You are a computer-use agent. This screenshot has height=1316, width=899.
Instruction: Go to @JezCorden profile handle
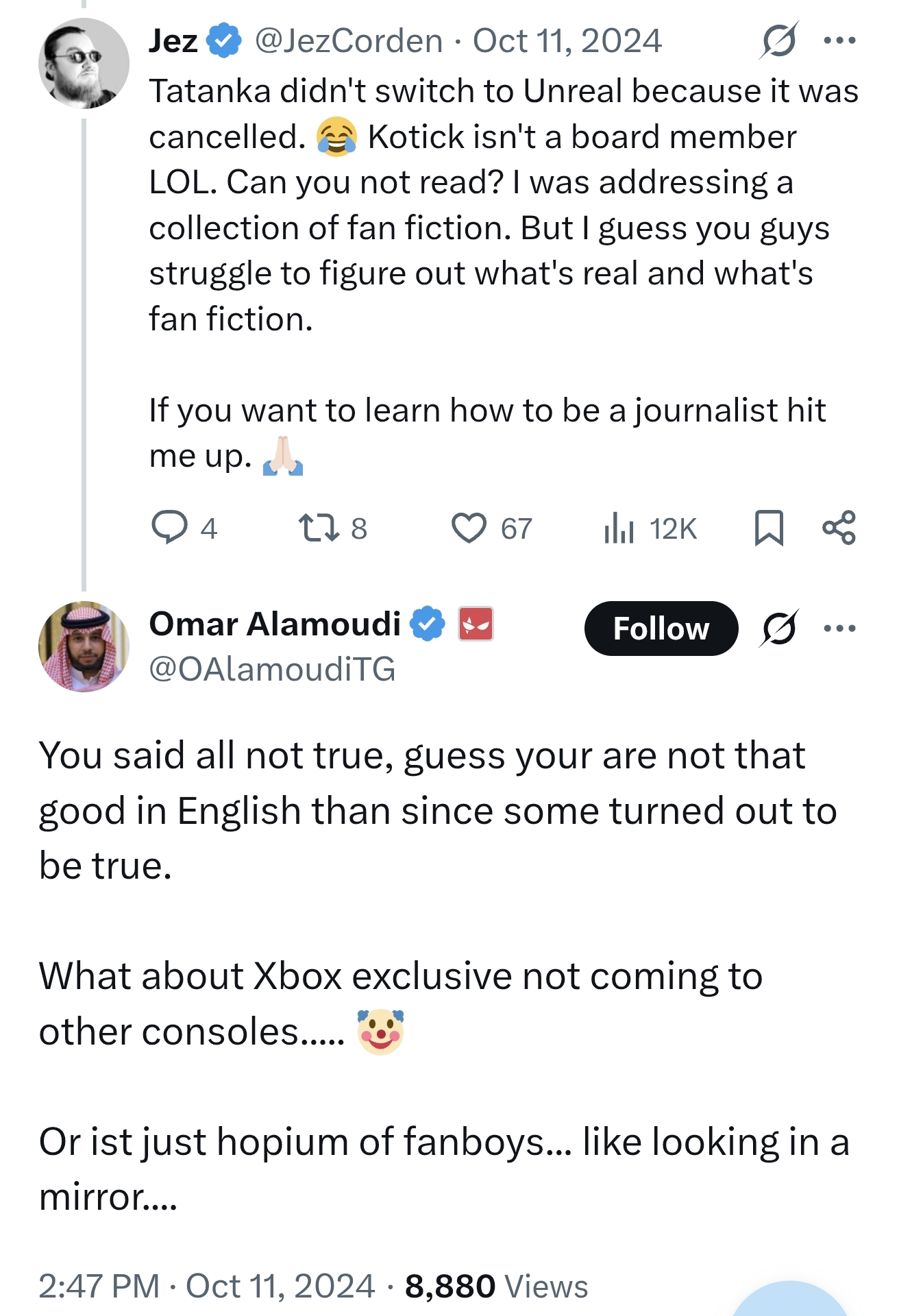point(349,41)
